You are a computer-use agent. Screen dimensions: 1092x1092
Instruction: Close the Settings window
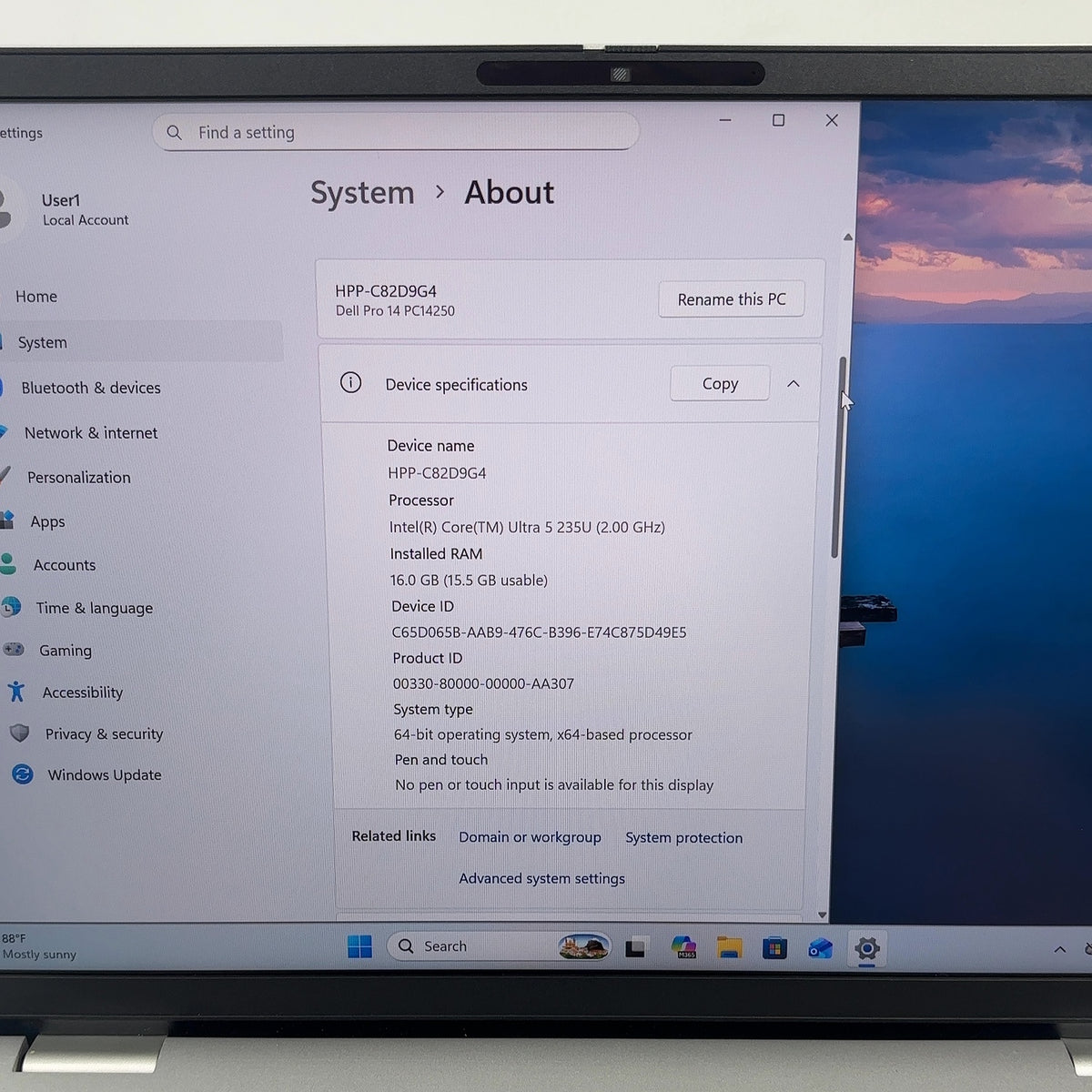point(832,120)
